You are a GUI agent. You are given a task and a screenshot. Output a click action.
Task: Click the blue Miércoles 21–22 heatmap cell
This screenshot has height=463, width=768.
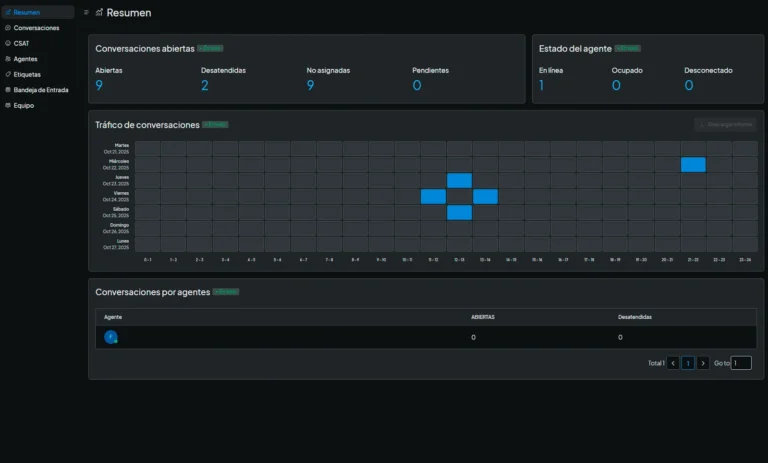click(693, 164)
